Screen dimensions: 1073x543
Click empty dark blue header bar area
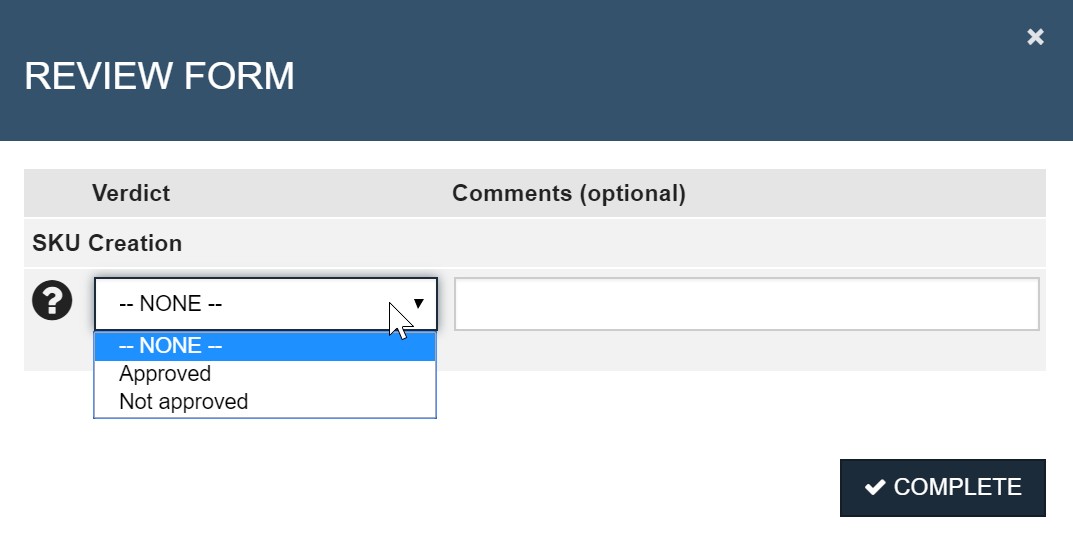tap(650, 75)
